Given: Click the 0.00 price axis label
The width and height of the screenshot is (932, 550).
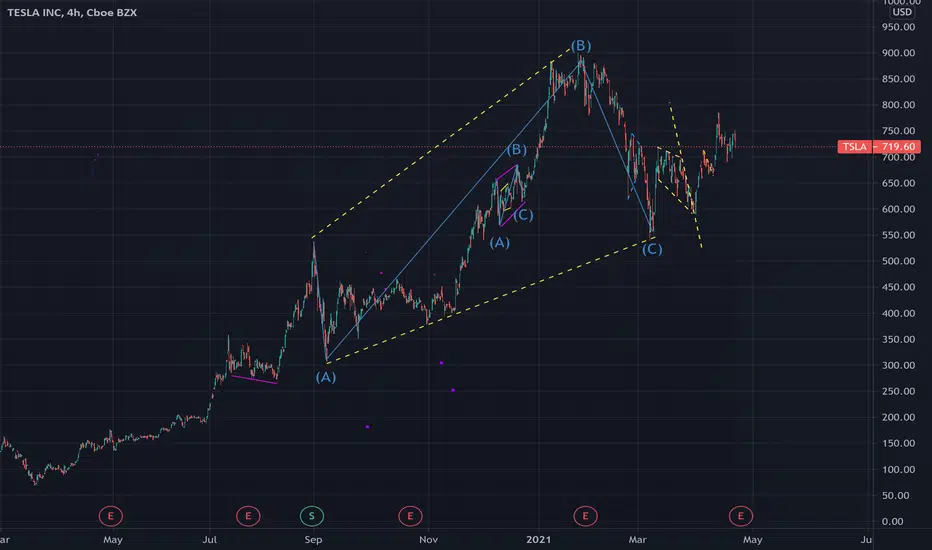Looking at the screenshot, I should coord(893,521).
